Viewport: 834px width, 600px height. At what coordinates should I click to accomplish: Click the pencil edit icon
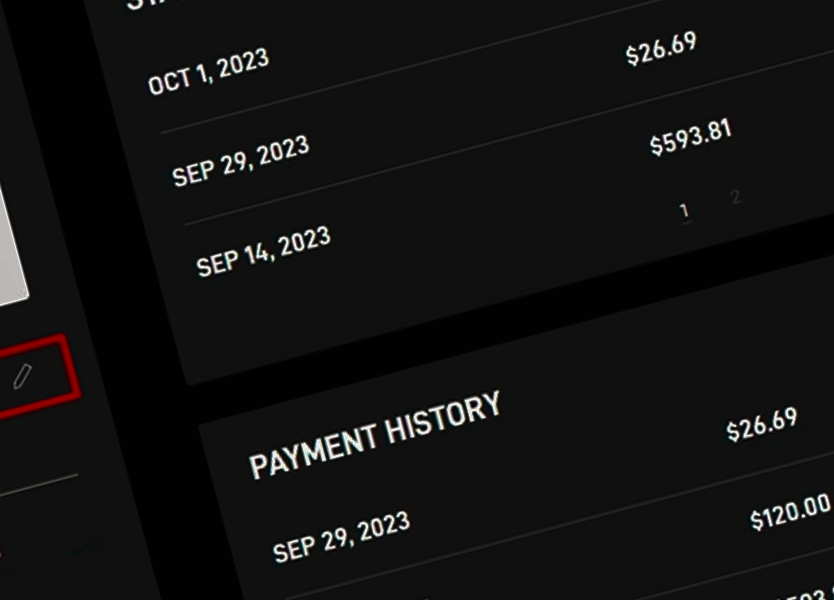tap(23, 376)
